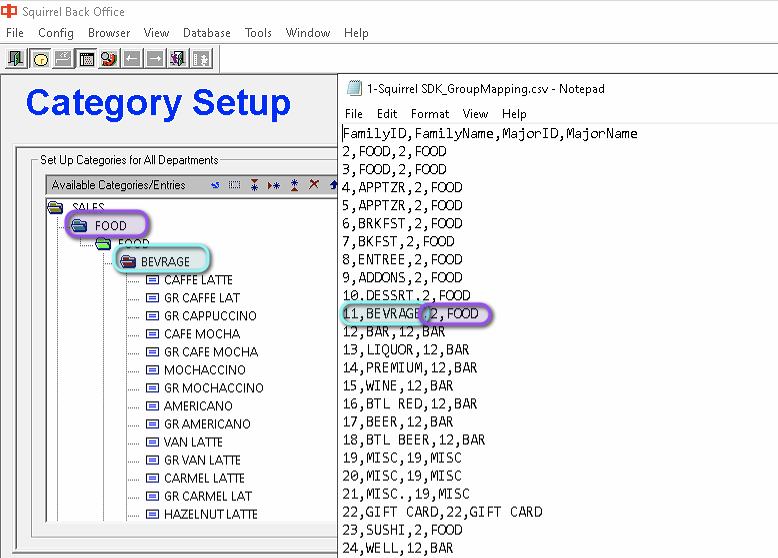Open the Config menu

(x=56, y=33)
